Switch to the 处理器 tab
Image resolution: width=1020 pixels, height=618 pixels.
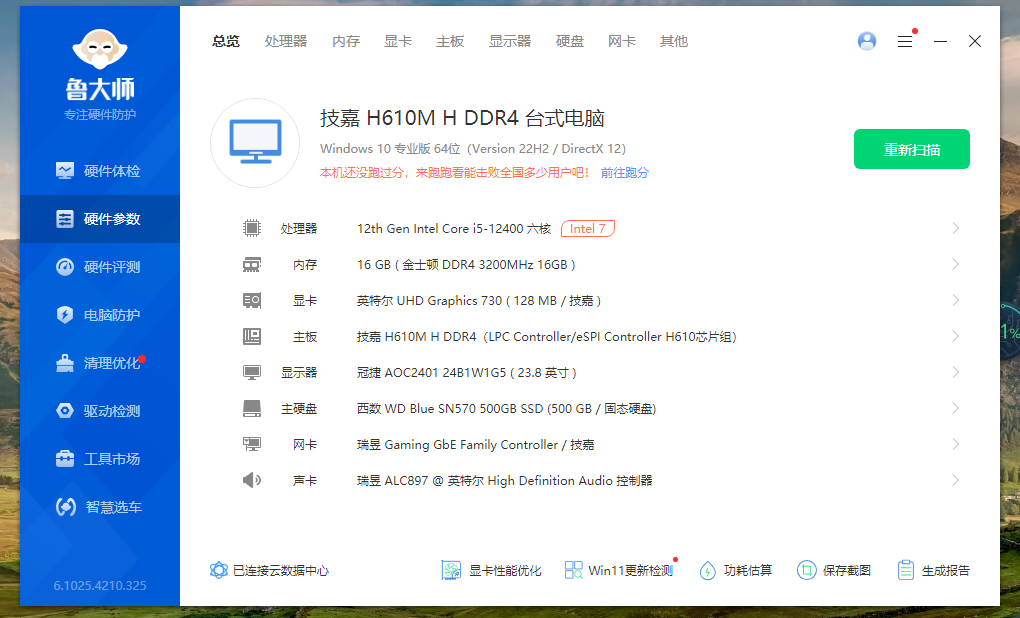tap(286, 42)
